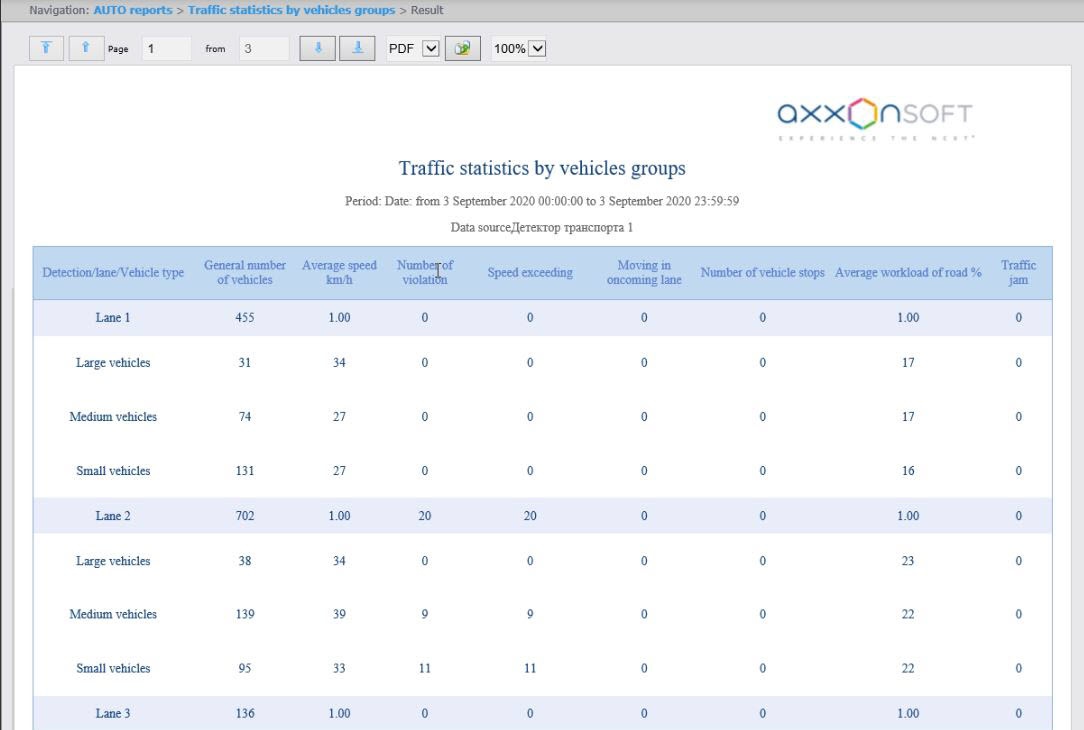Click the Detection/lane/Vehicle type column header
This screenshot has height=730, width=1084.
click(113, 273)
